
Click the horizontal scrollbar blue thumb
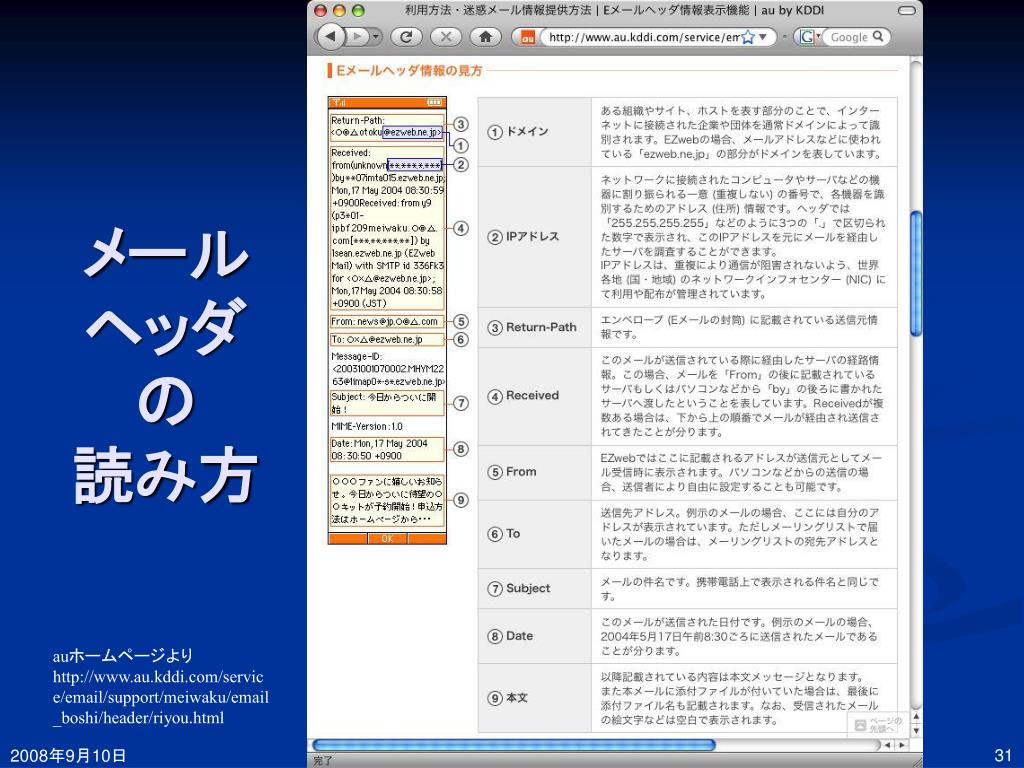(514, 744)
